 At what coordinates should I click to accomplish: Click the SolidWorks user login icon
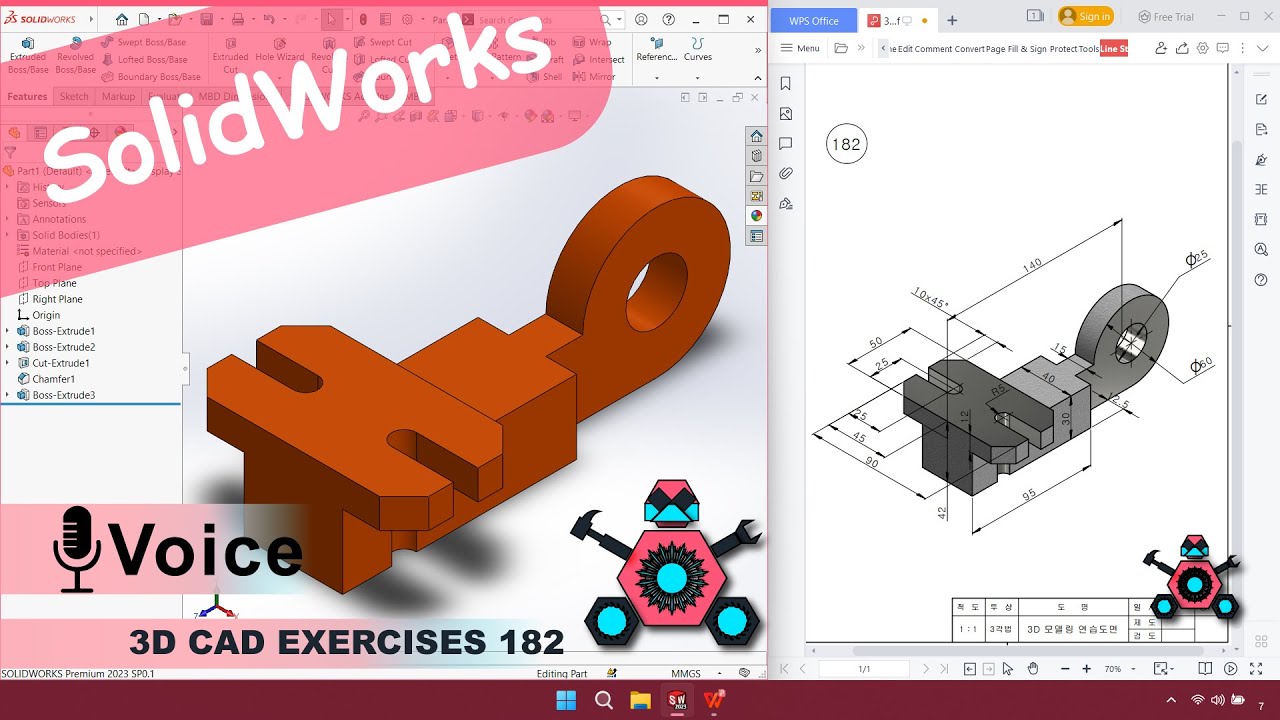641,19
